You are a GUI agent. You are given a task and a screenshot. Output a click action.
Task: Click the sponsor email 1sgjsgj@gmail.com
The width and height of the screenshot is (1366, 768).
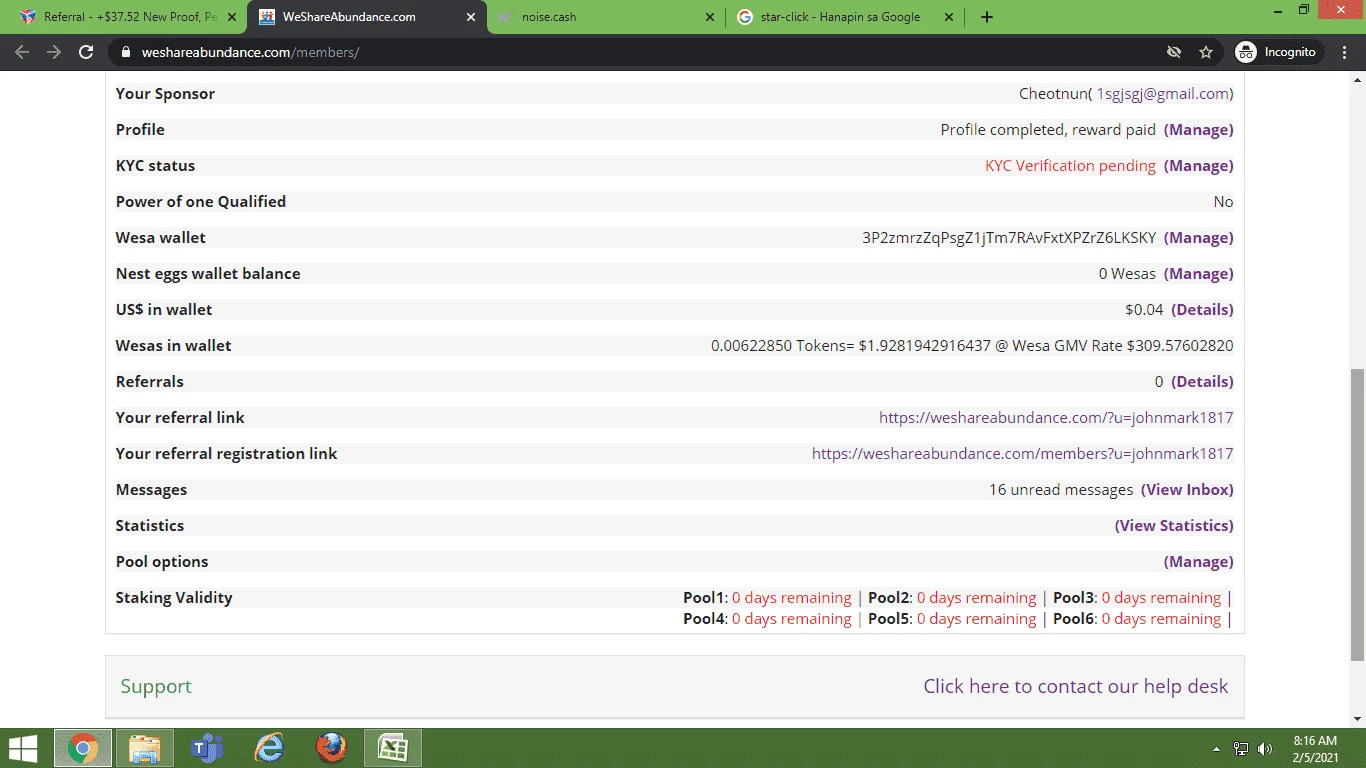coord(1163,93)
